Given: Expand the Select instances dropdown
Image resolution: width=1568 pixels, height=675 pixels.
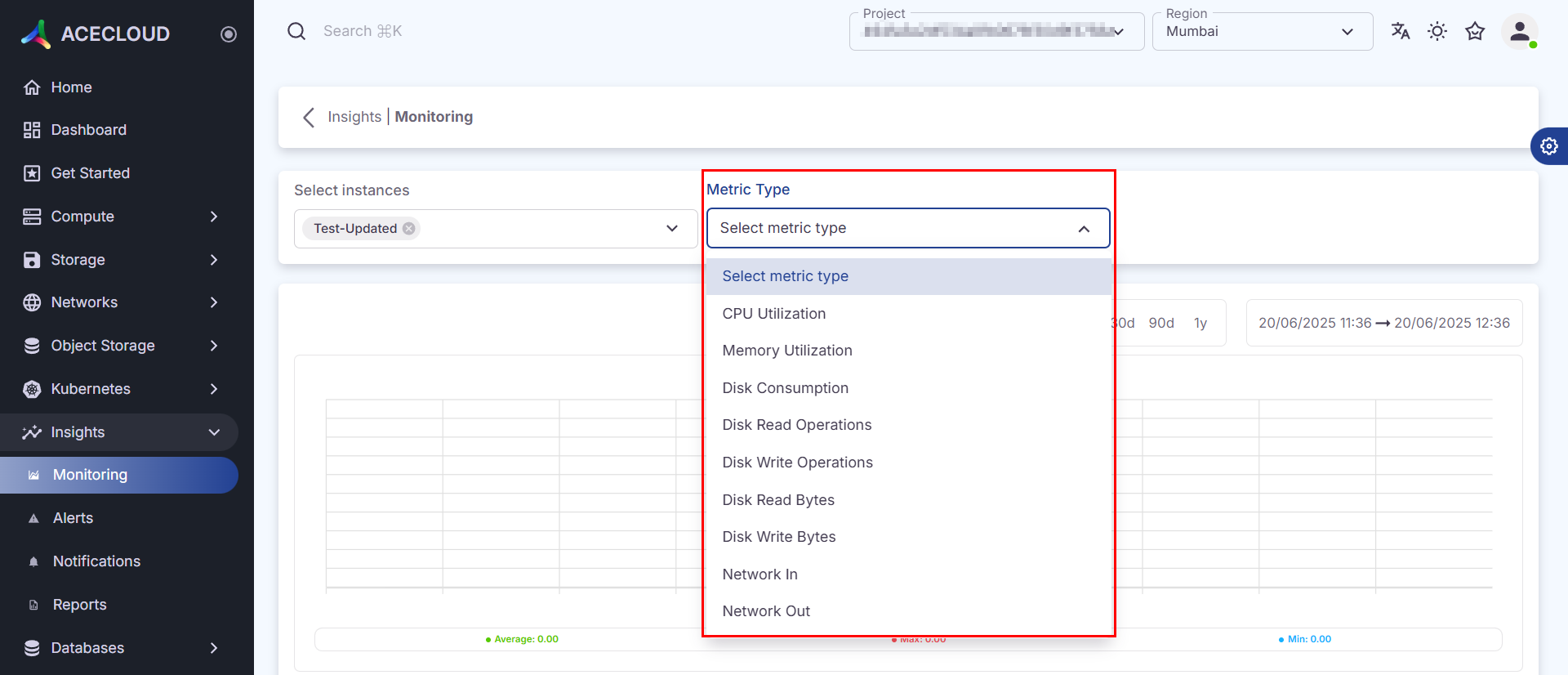Looking at the screenshot, I should tap(671, 229).
